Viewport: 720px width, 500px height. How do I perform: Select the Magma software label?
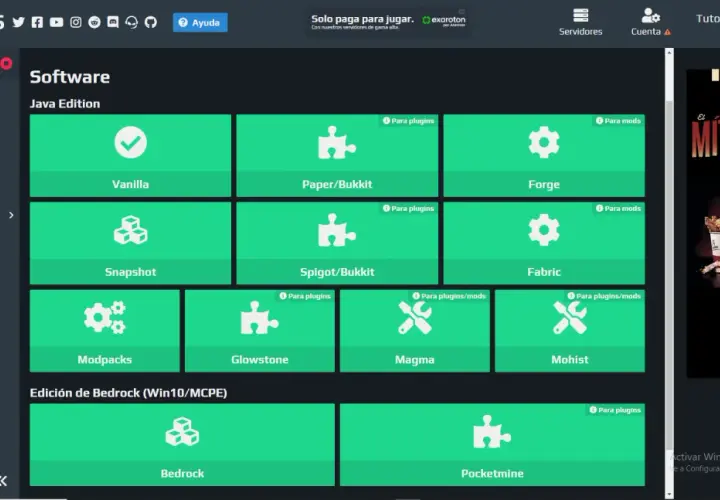pyautogui.click(x=415, y=360)
